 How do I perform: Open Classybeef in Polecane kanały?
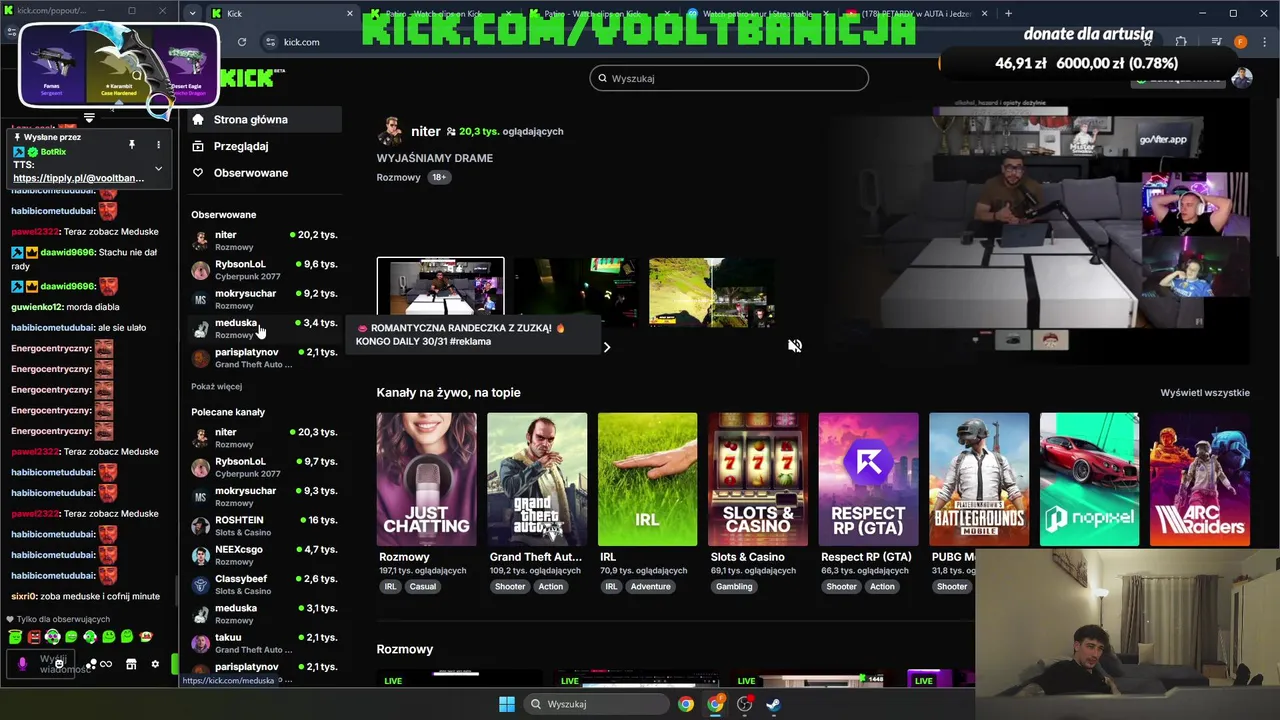tap(264, 584)
